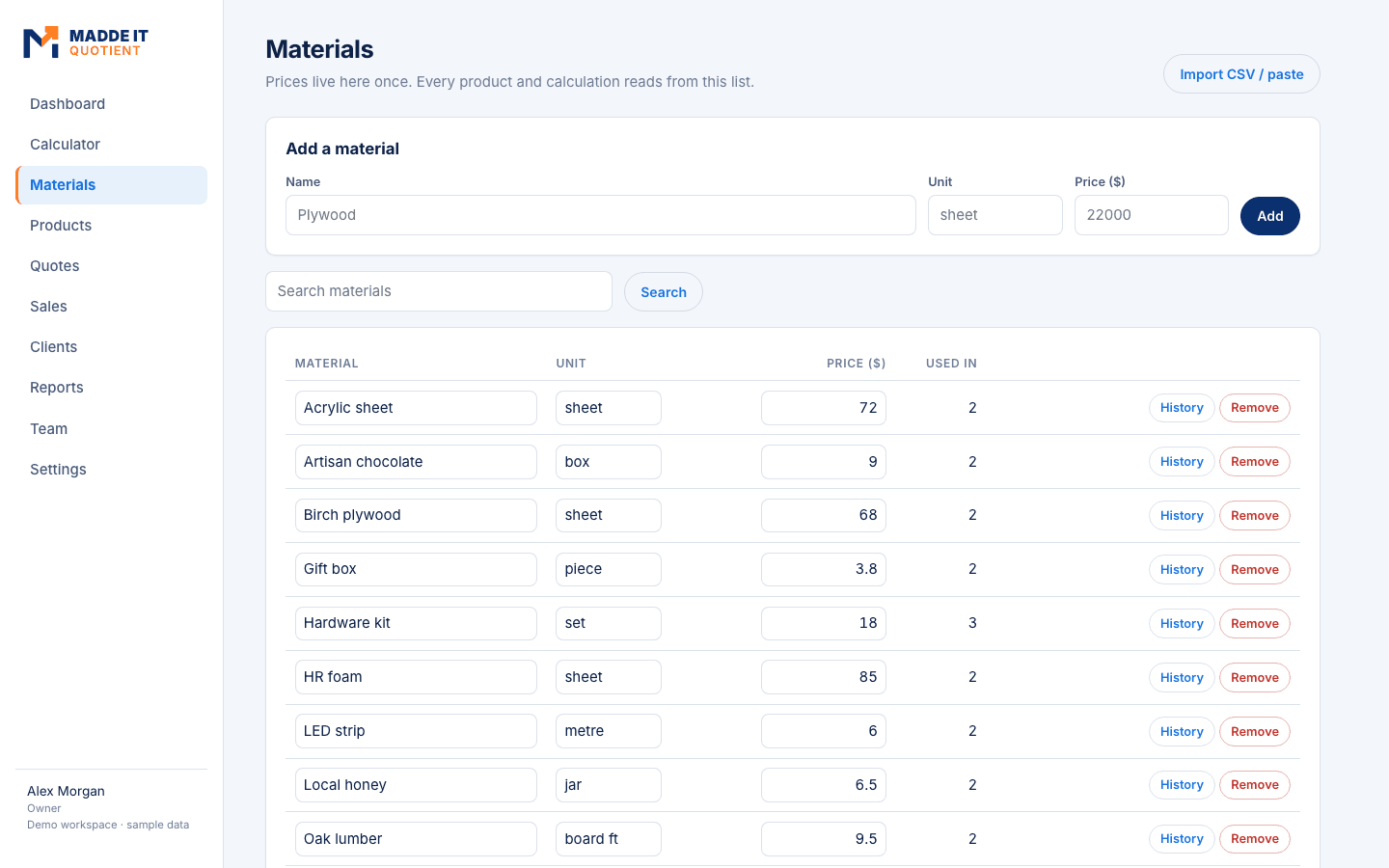Viewport: 1389px width, 868px height.
Task: Click the Used In column header
Action: (951, 364)
